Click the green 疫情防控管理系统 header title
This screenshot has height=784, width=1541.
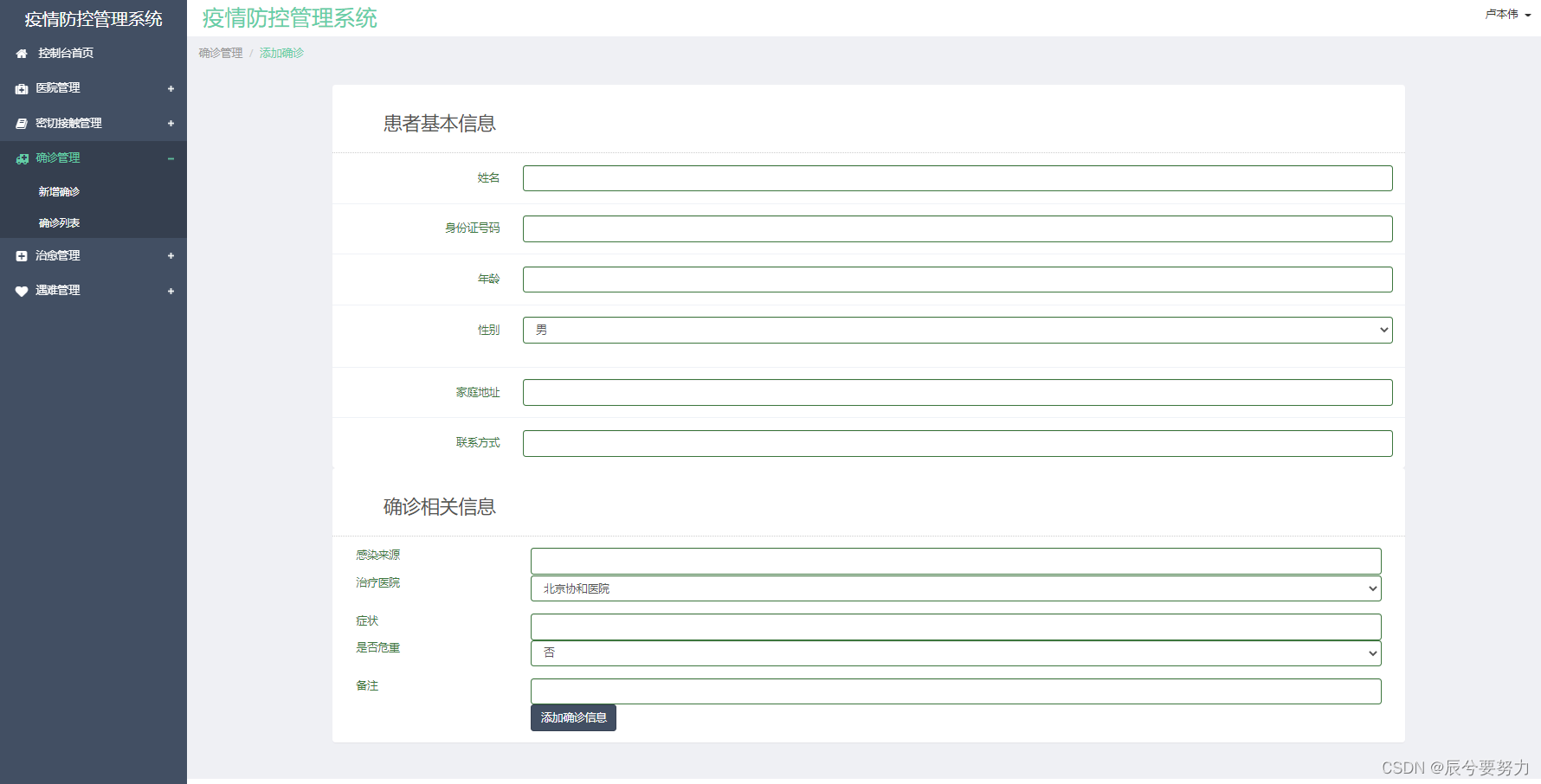290,18
